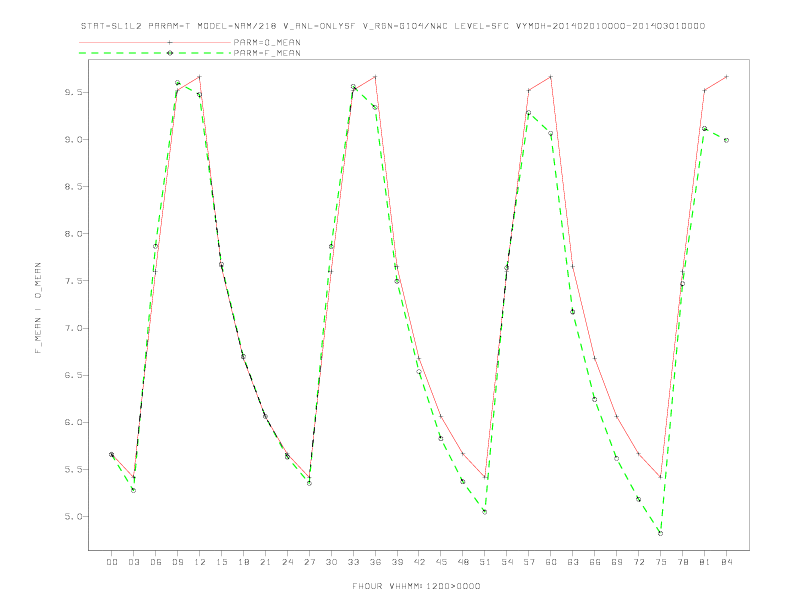Image resolution: width=792 pixels, height=612 pixels.
Task: Click x-axis tick label 30
Action: pyautogui.click(x=331, y=562)
